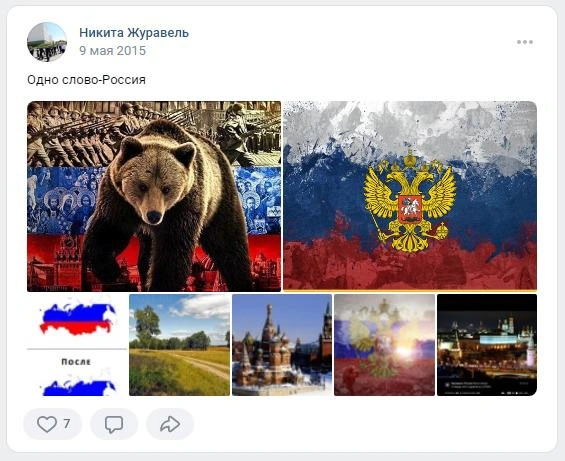Screen dimensions: 565x461
Task: Open the post date 9 мая 2015
Action: pos(112,50)
